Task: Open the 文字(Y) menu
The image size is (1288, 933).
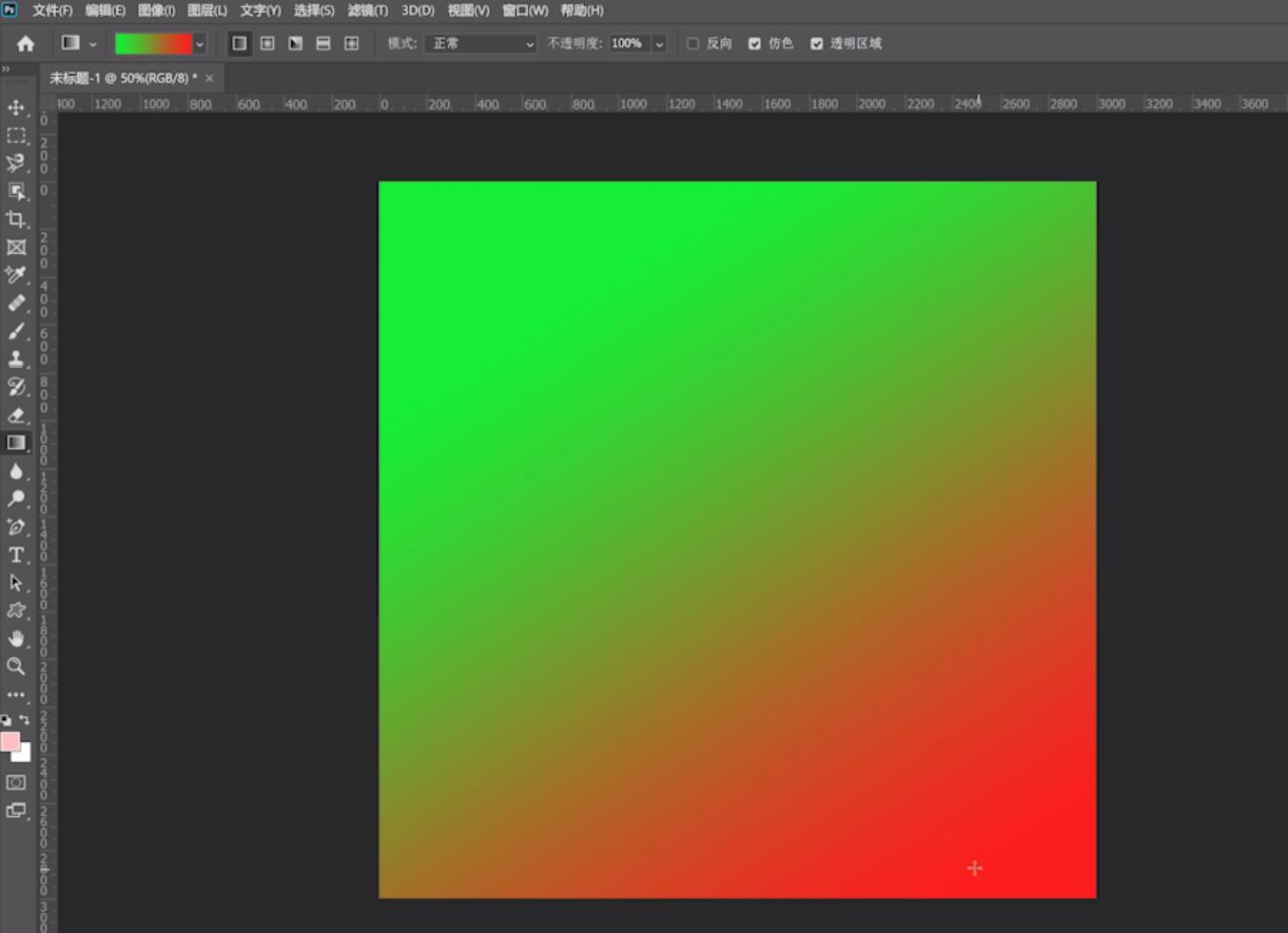Action: 260,10
